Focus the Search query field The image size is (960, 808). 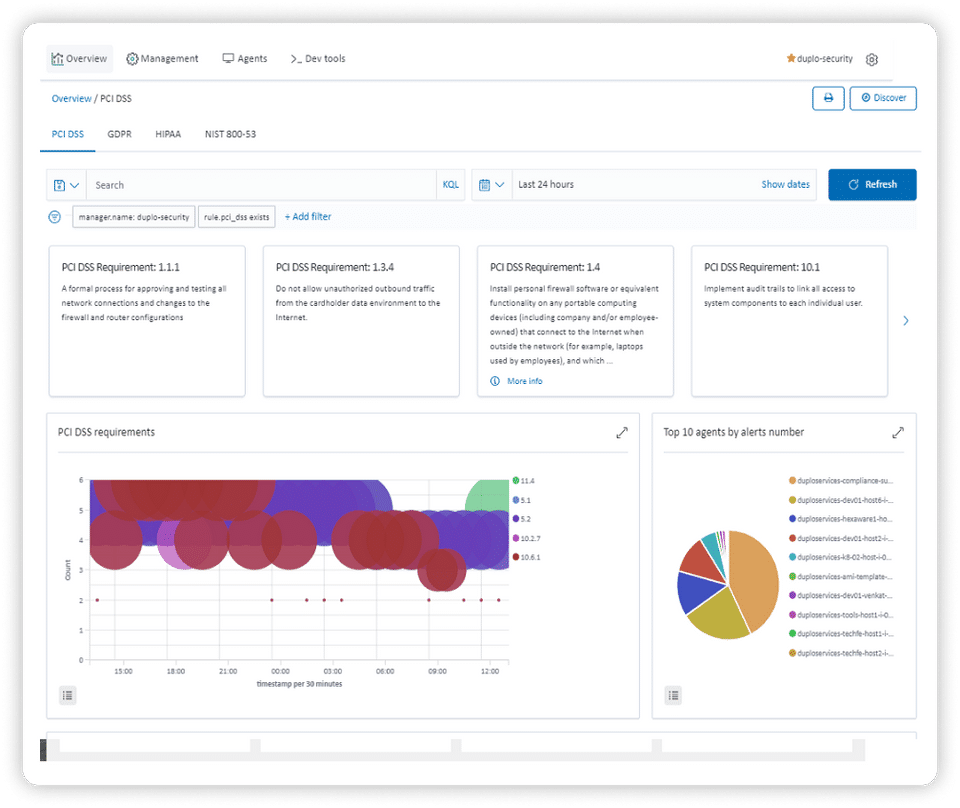261,185
